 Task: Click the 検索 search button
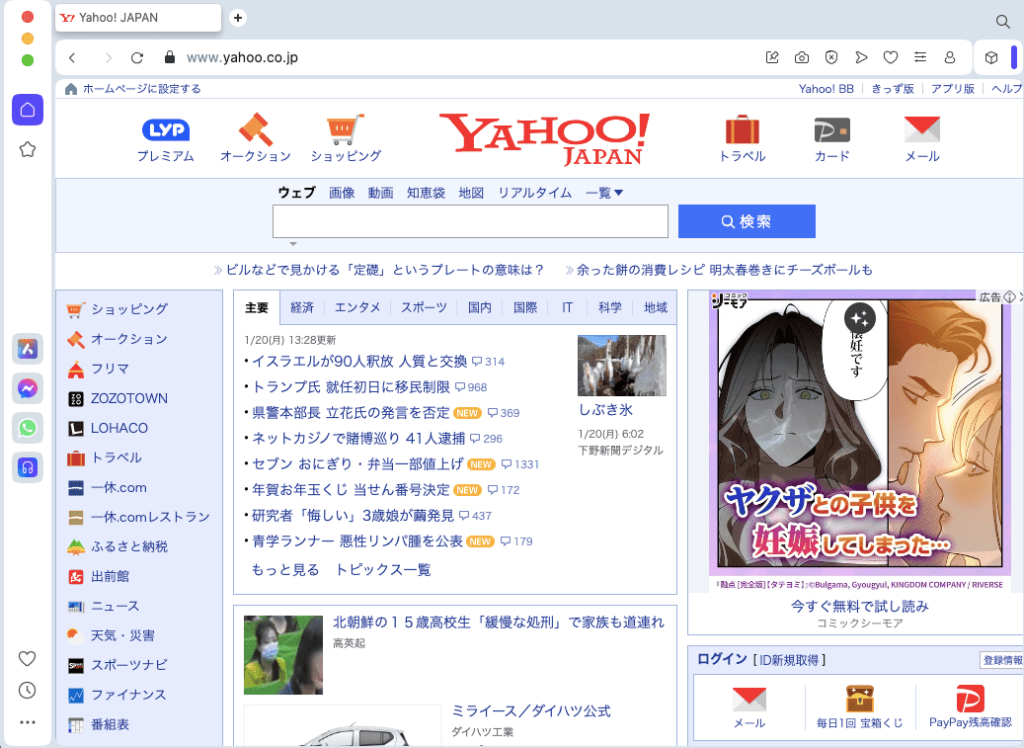point(746,220)
